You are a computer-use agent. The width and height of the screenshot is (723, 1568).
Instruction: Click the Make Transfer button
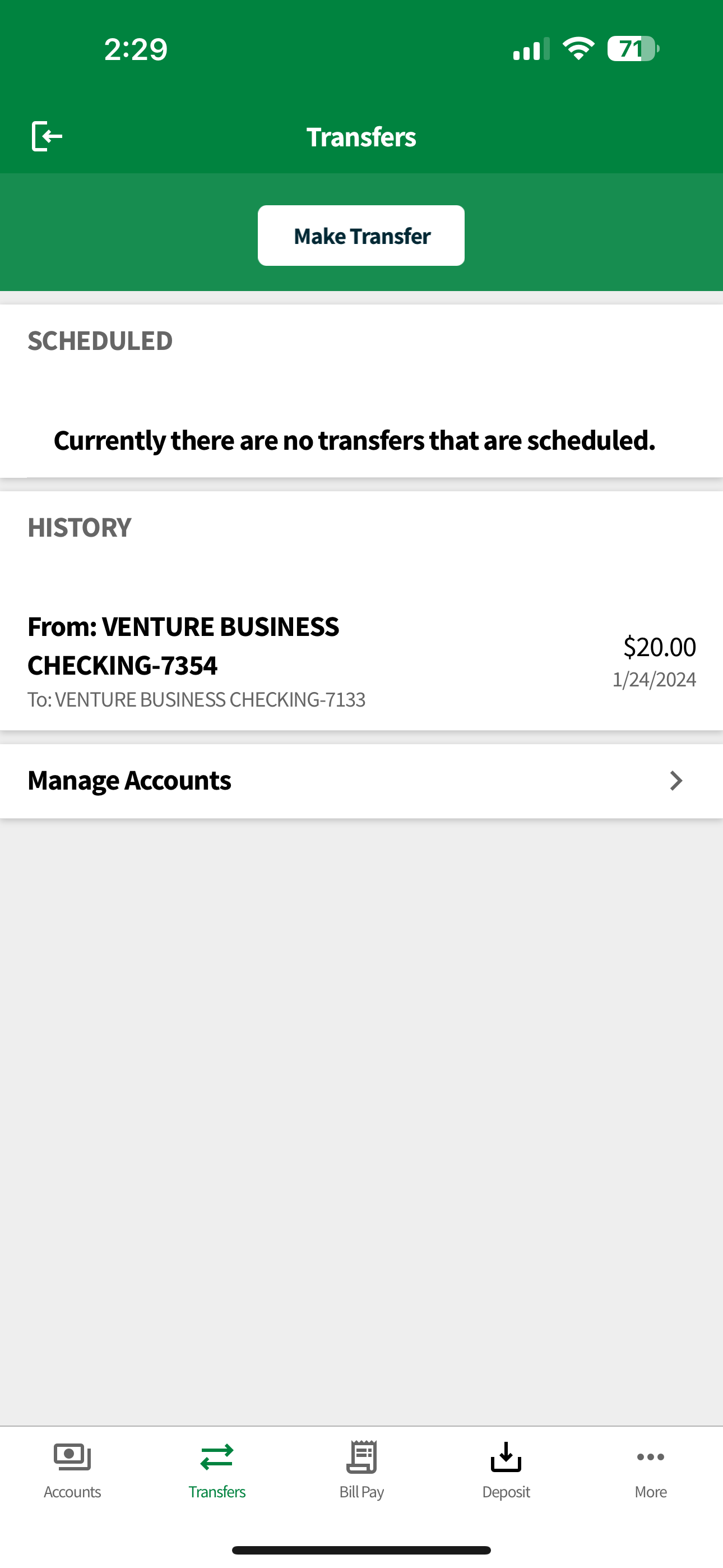[361, 236]
